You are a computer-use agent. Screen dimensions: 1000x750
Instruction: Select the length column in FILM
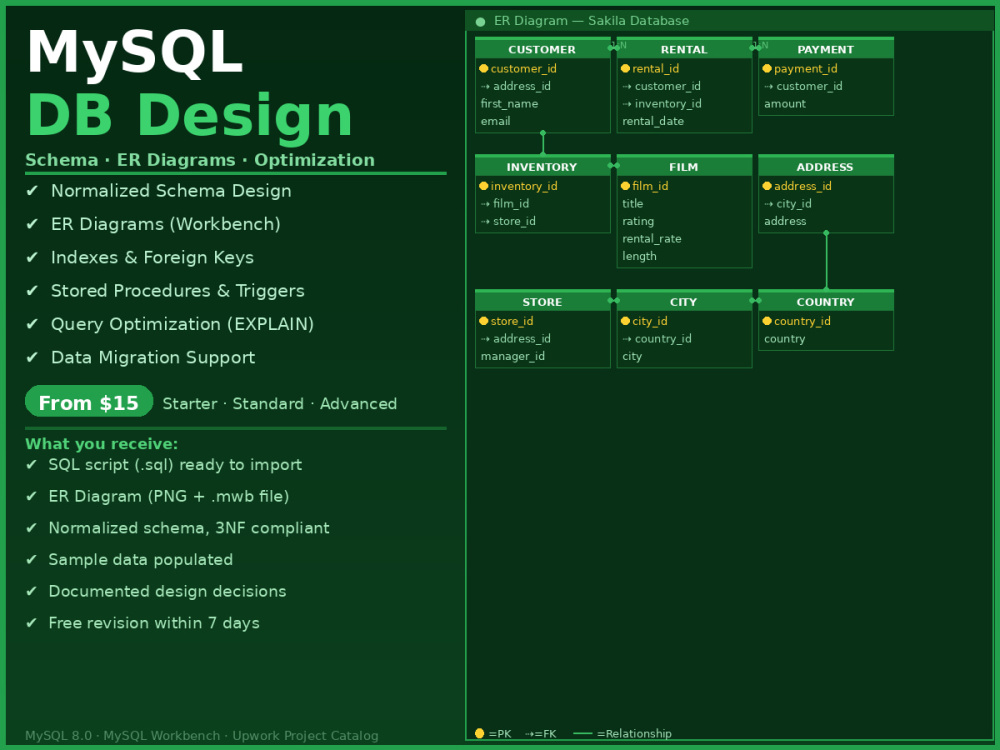[x=639, y=256]
